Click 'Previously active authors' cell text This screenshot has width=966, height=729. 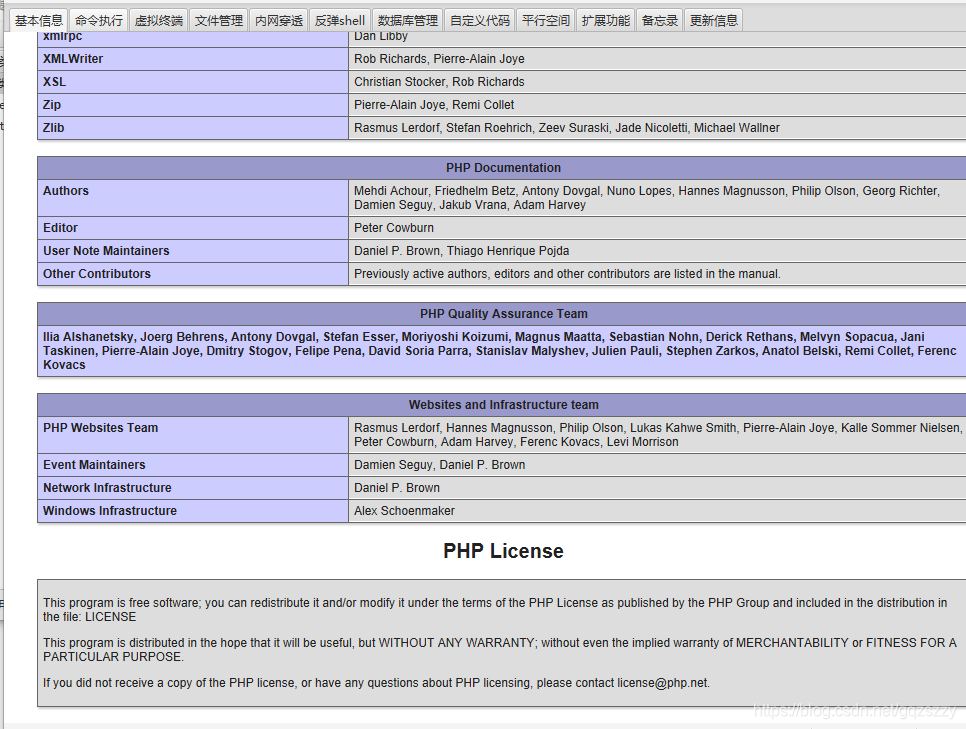[x=567, y=274]
